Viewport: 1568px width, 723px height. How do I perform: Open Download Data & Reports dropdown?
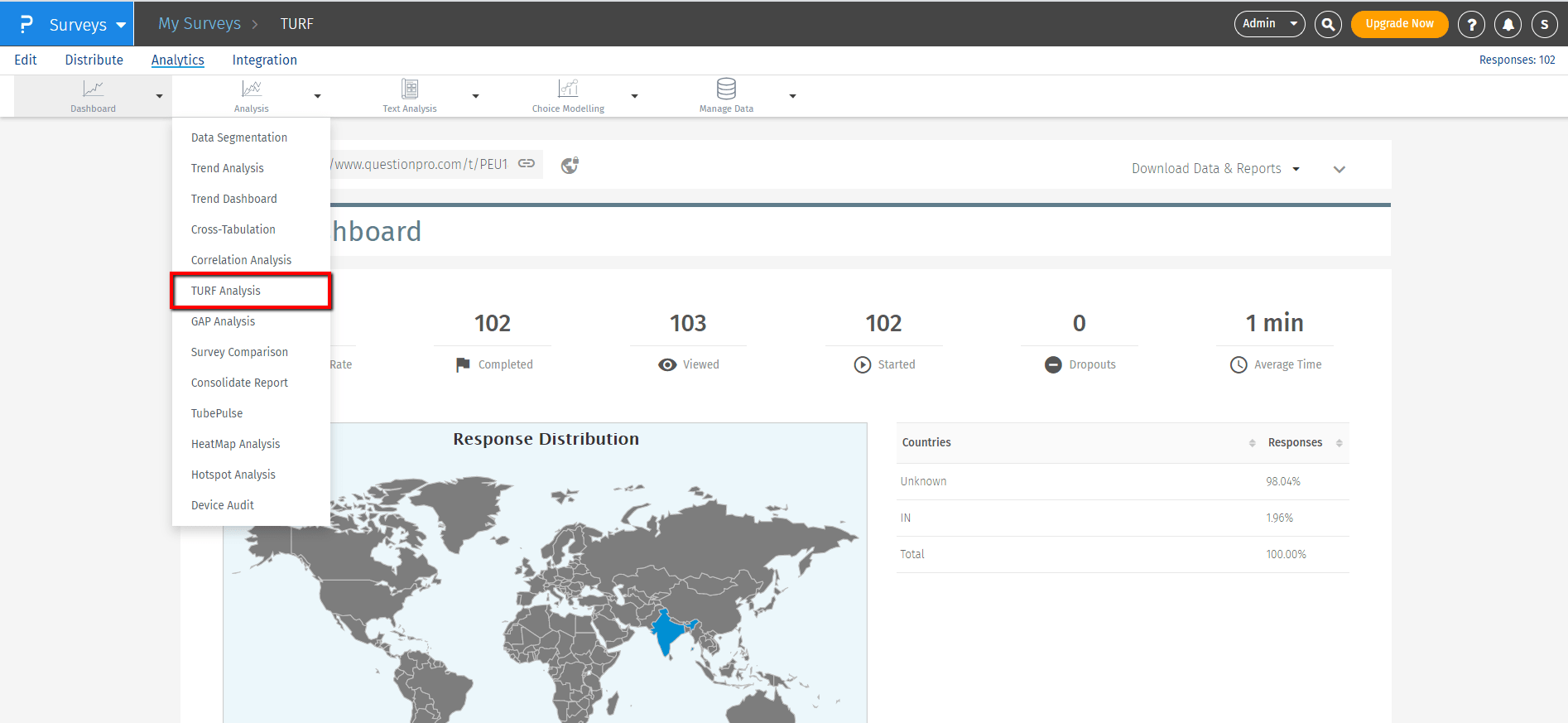[x=1215, y=169]
